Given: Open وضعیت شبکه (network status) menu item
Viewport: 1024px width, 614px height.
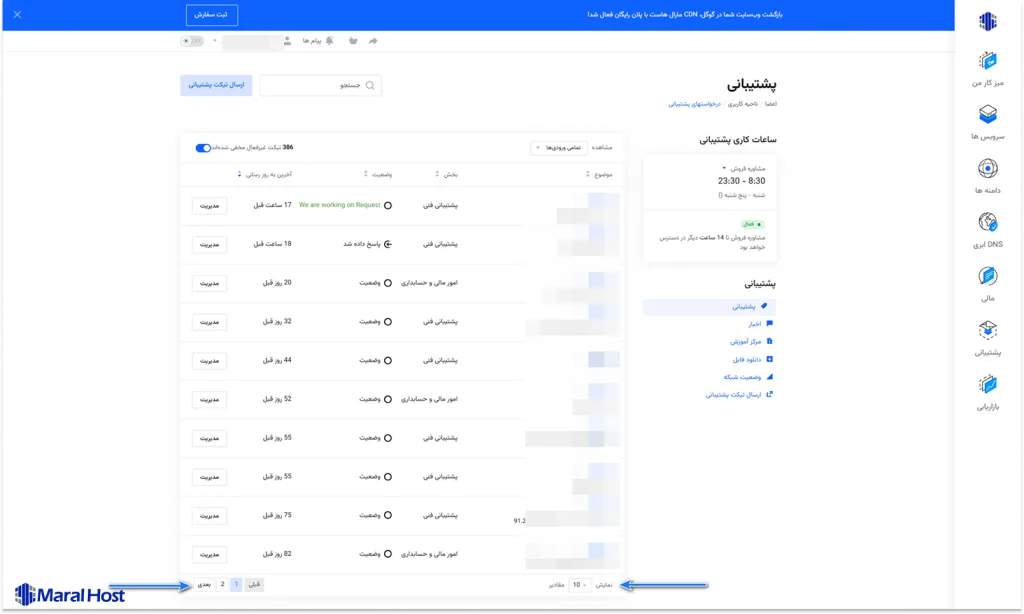Looking at the screenshot, I should pos(748,377).
